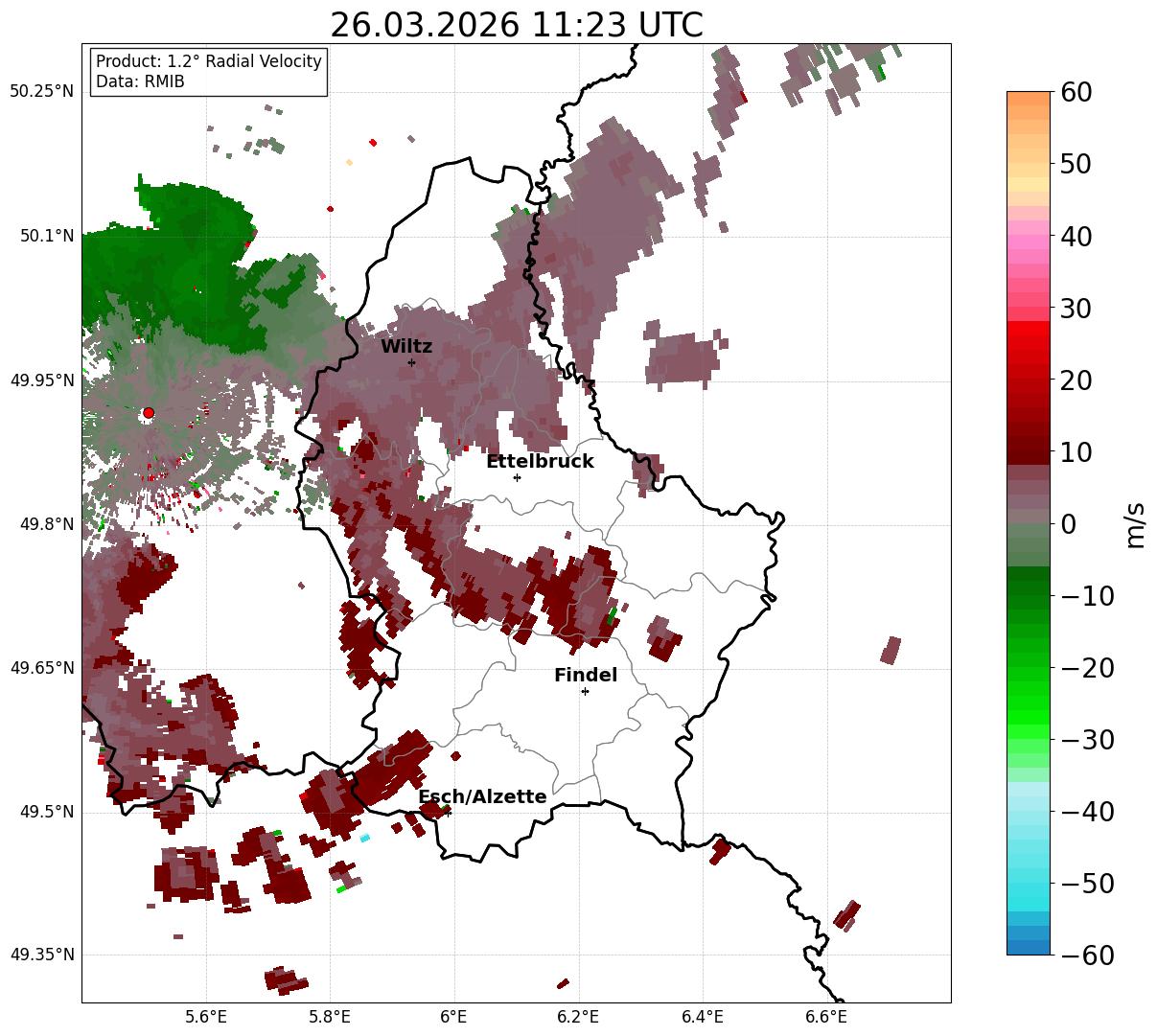Click the Wiltz city label
The height and width of the screenshot is (1036, 1157).
(x=406, y=347)
